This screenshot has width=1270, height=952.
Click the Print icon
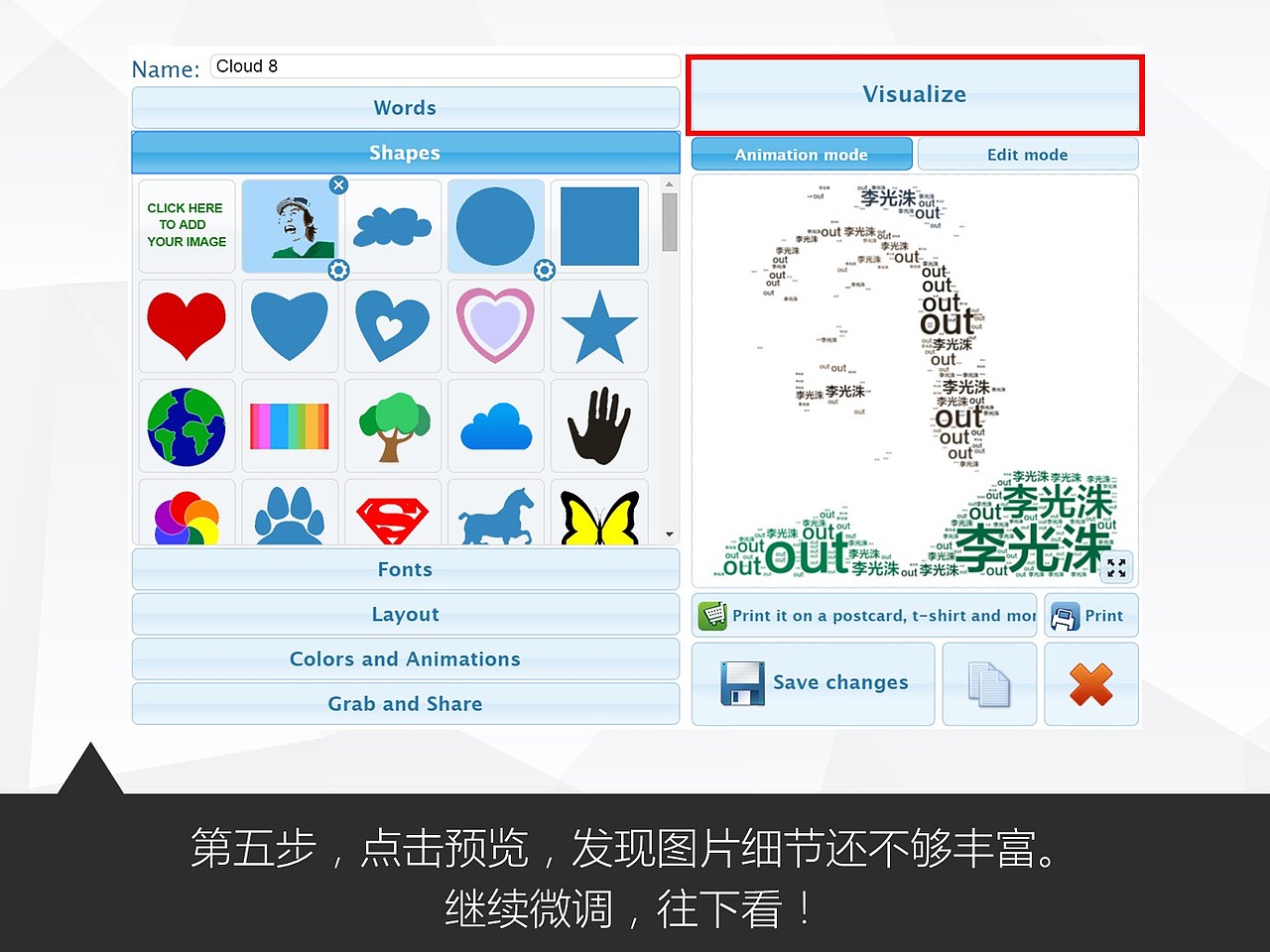[1091, 615]
